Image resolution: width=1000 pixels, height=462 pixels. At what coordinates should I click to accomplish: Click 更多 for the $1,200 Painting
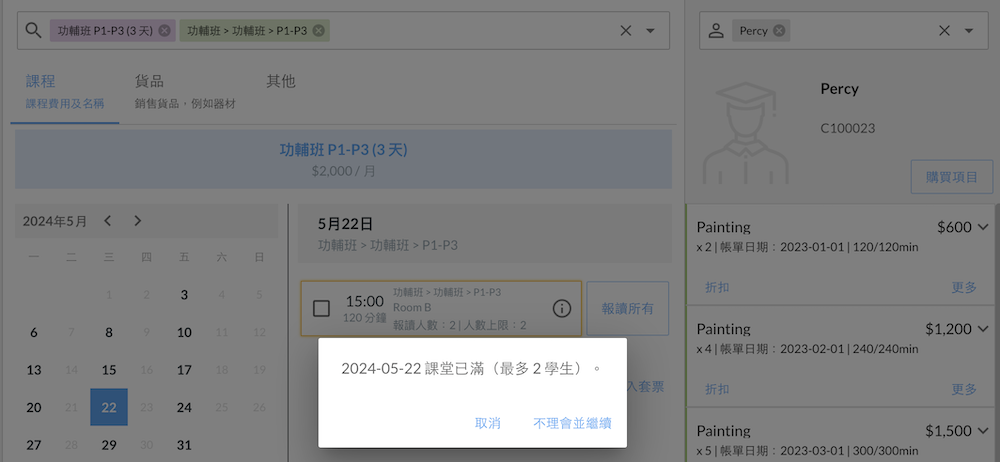click(964, 389)
